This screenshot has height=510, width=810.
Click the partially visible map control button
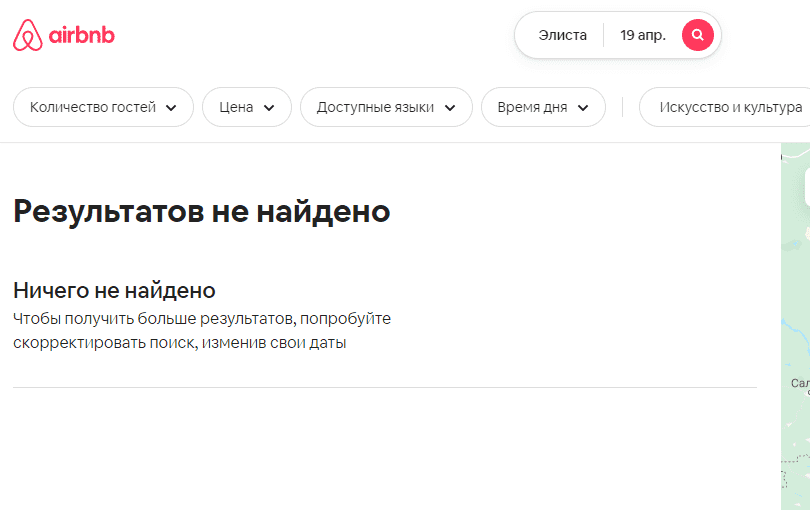pos(806,187)
